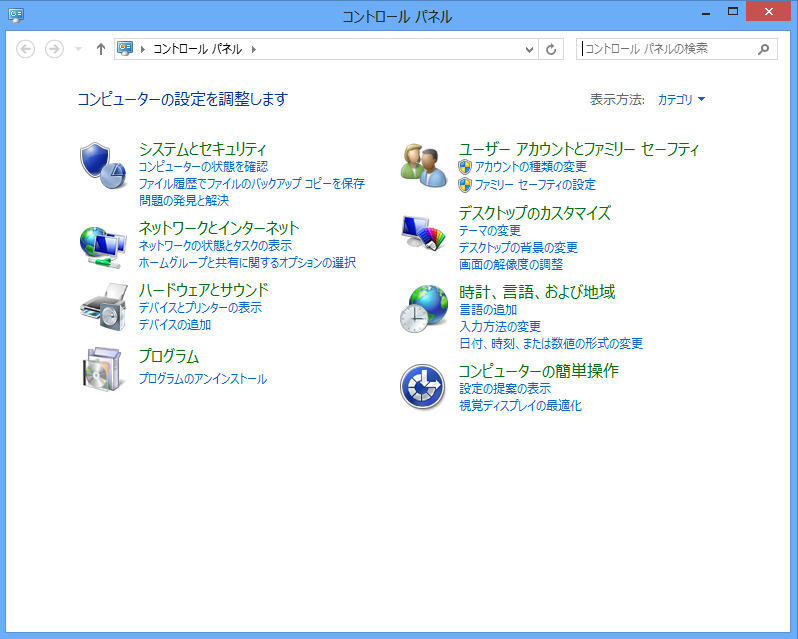Image resolution: width=798 pixels, height=639 pixels.
Task: Expand the address bar history dropdown
Action: [529, 49]
